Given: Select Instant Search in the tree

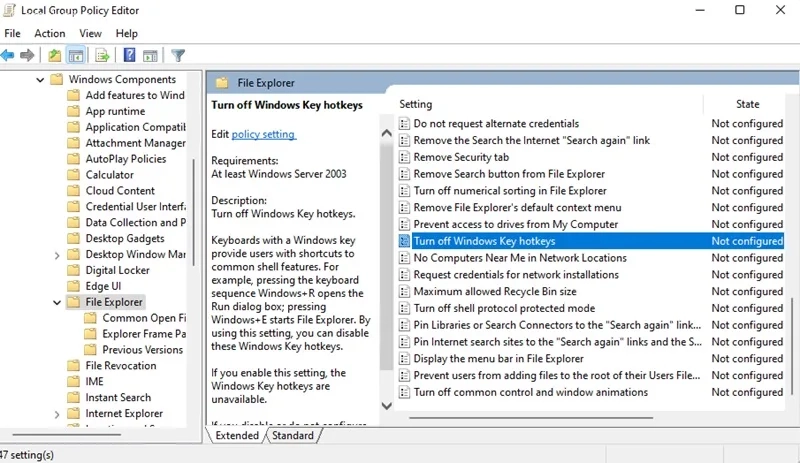Looking at the screenshot, I should [x=118, y=397].
